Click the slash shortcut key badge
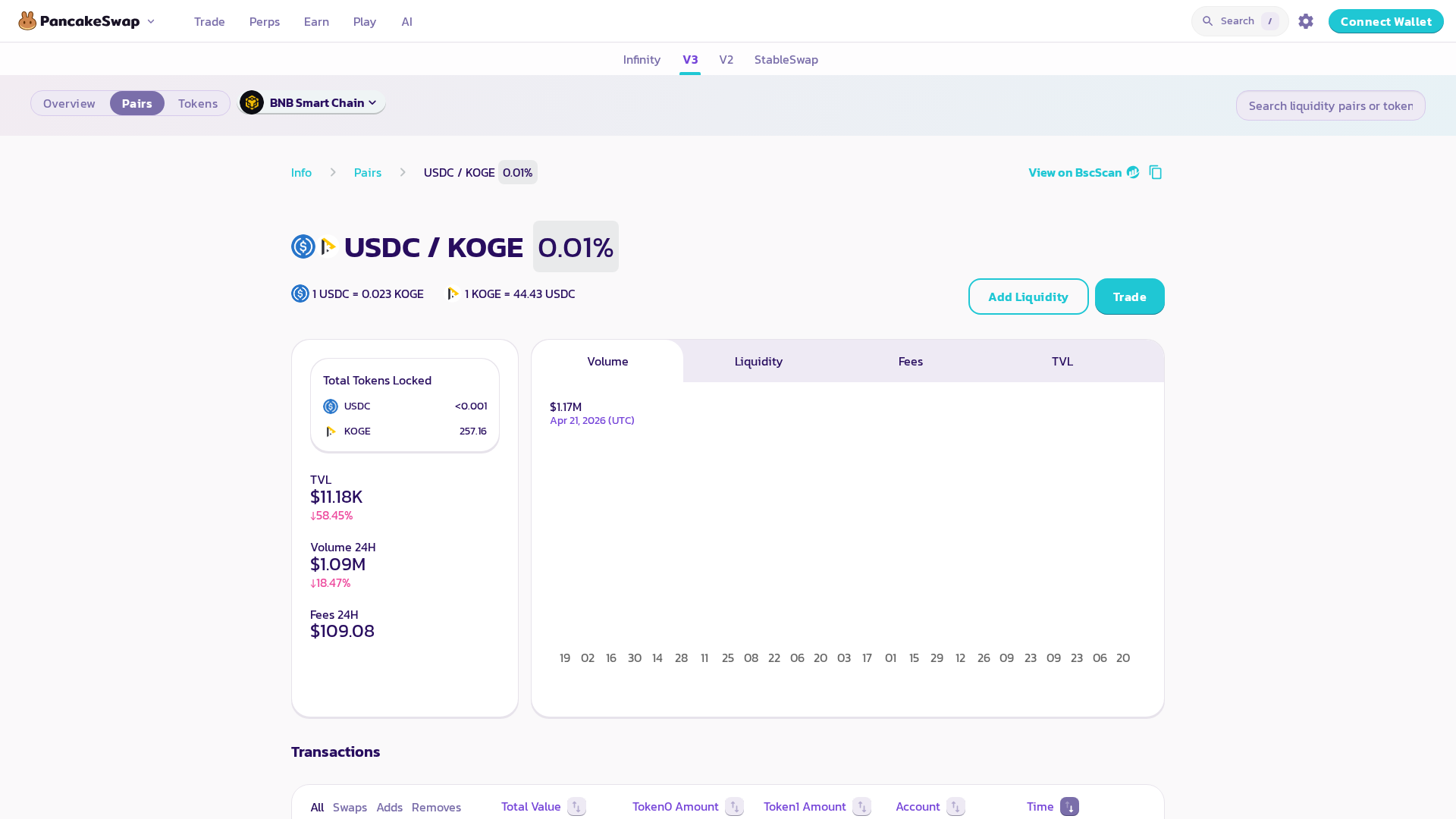The image size is (1456, 819). [1269, 21]
